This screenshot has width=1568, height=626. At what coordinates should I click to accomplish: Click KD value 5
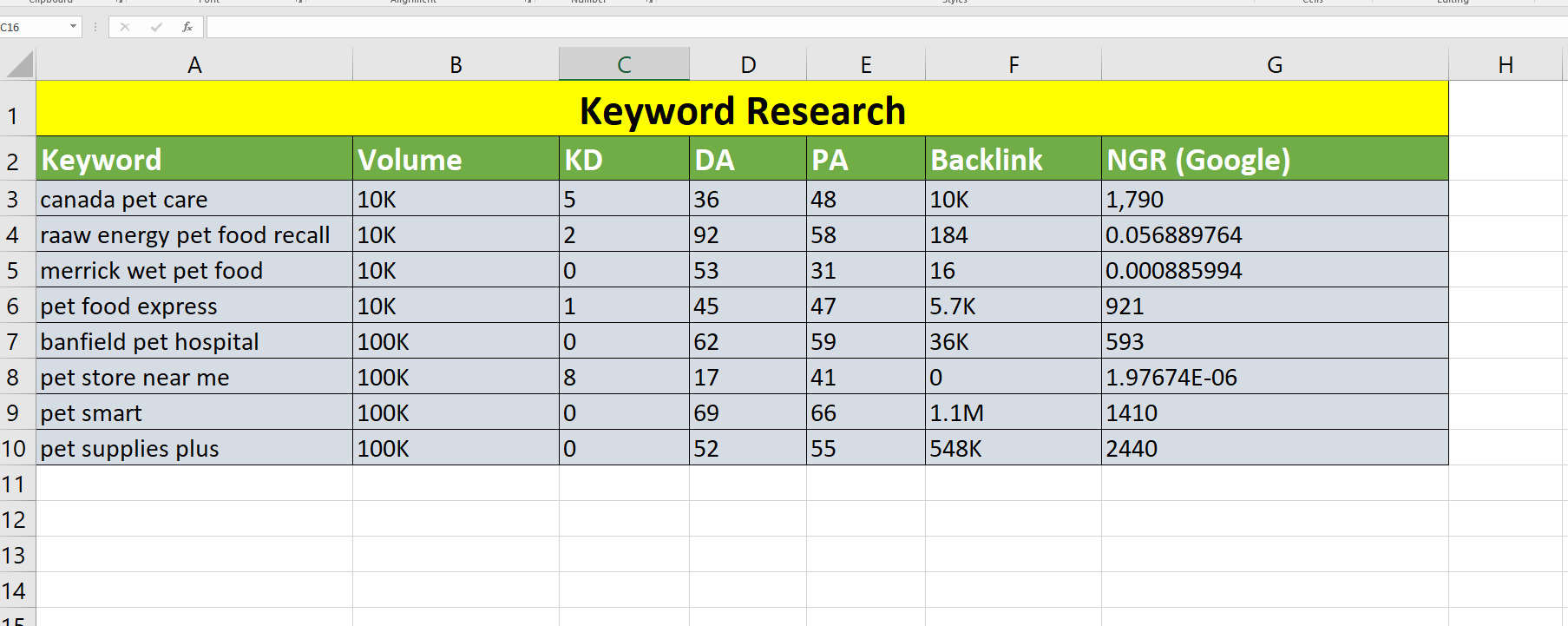click(x=624, y=199)
